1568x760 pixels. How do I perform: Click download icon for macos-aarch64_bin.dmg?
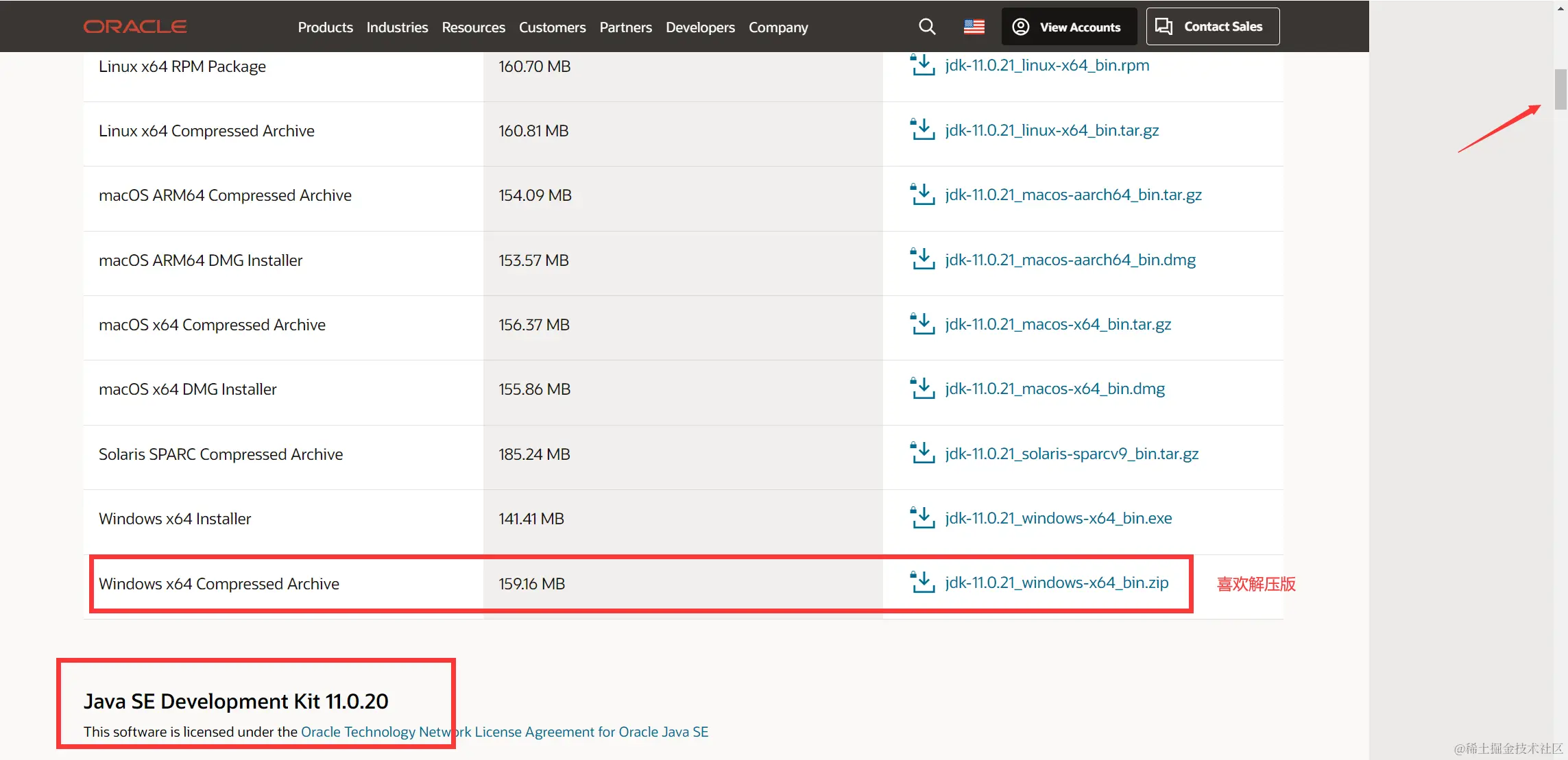coord(922,259)
